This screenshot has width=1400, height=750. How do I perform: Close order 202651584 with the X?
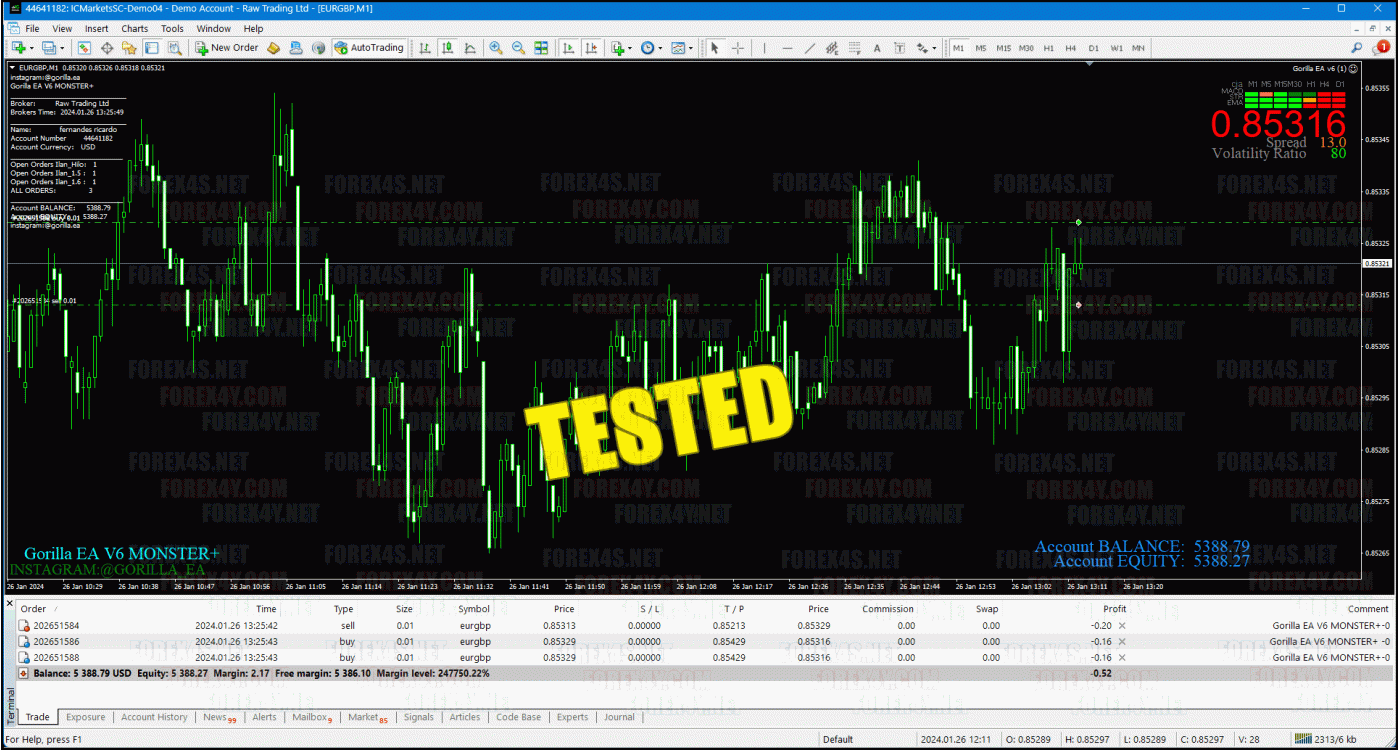[1121, 625]
